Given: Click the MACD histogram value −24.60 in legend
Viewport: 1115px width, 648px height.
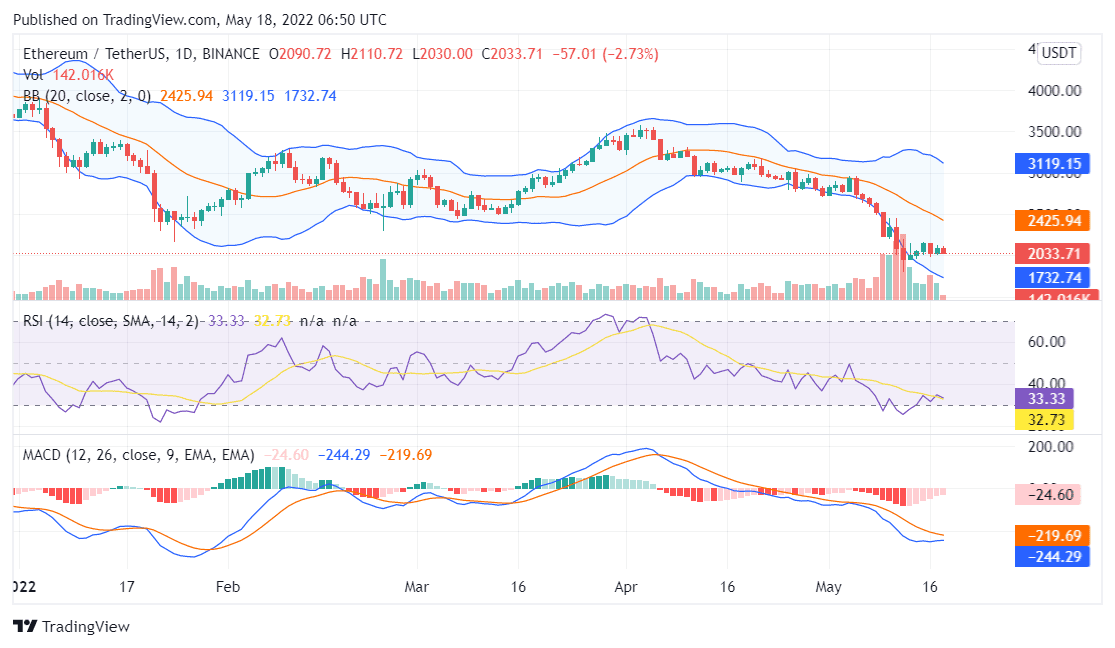Looking at the screenshot, I should (x=287, y=455).
